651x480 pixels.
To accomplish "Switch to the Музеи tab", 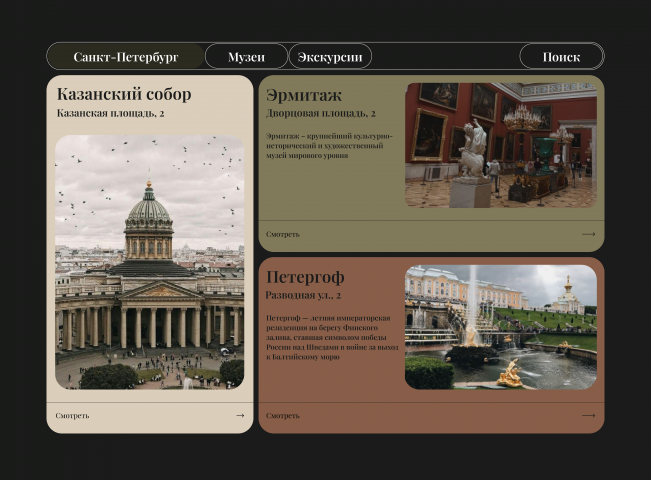I will point(246,56).
